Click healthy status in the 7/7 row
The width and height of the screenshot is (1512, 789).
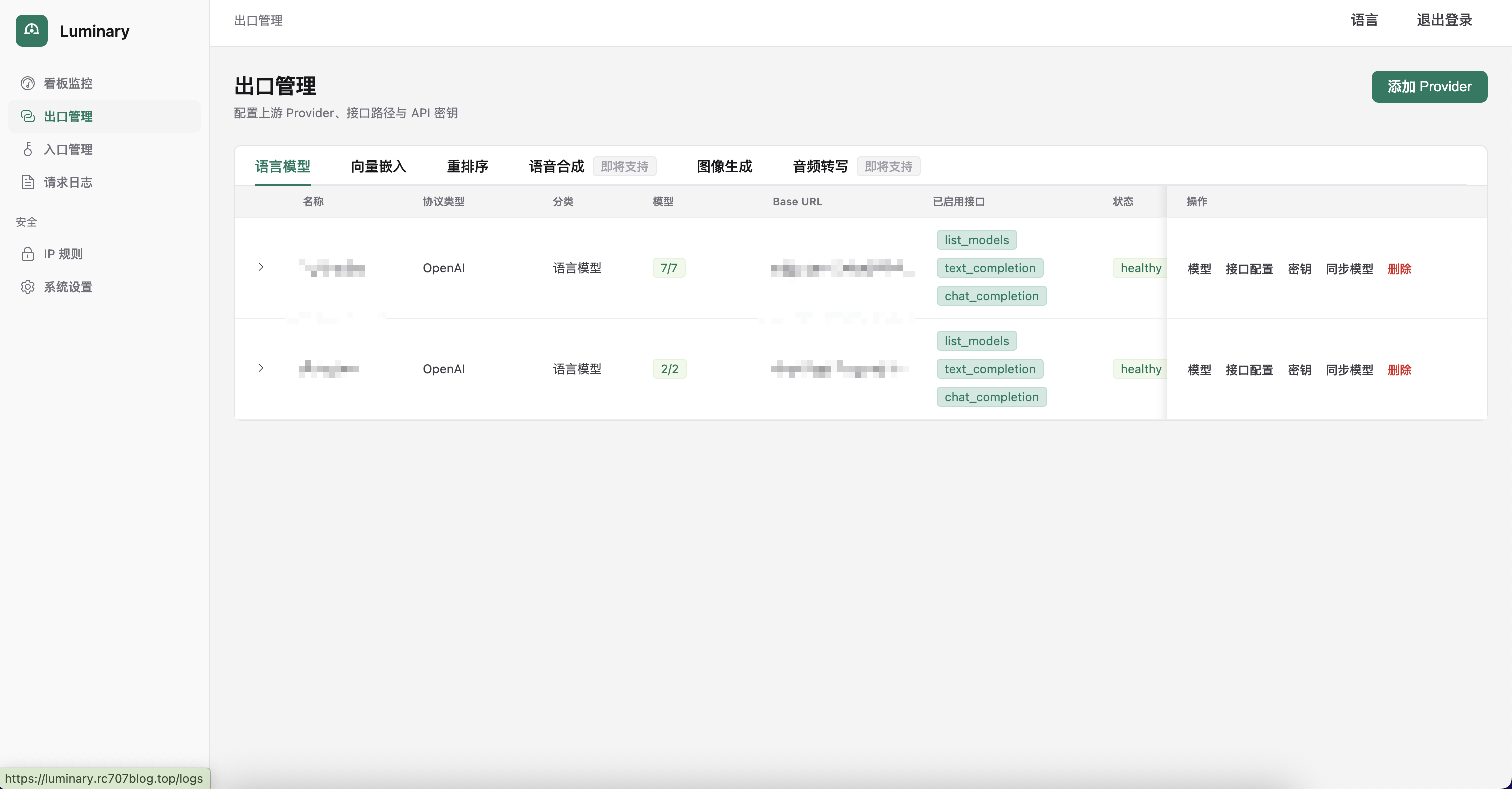click(1140, 268)
